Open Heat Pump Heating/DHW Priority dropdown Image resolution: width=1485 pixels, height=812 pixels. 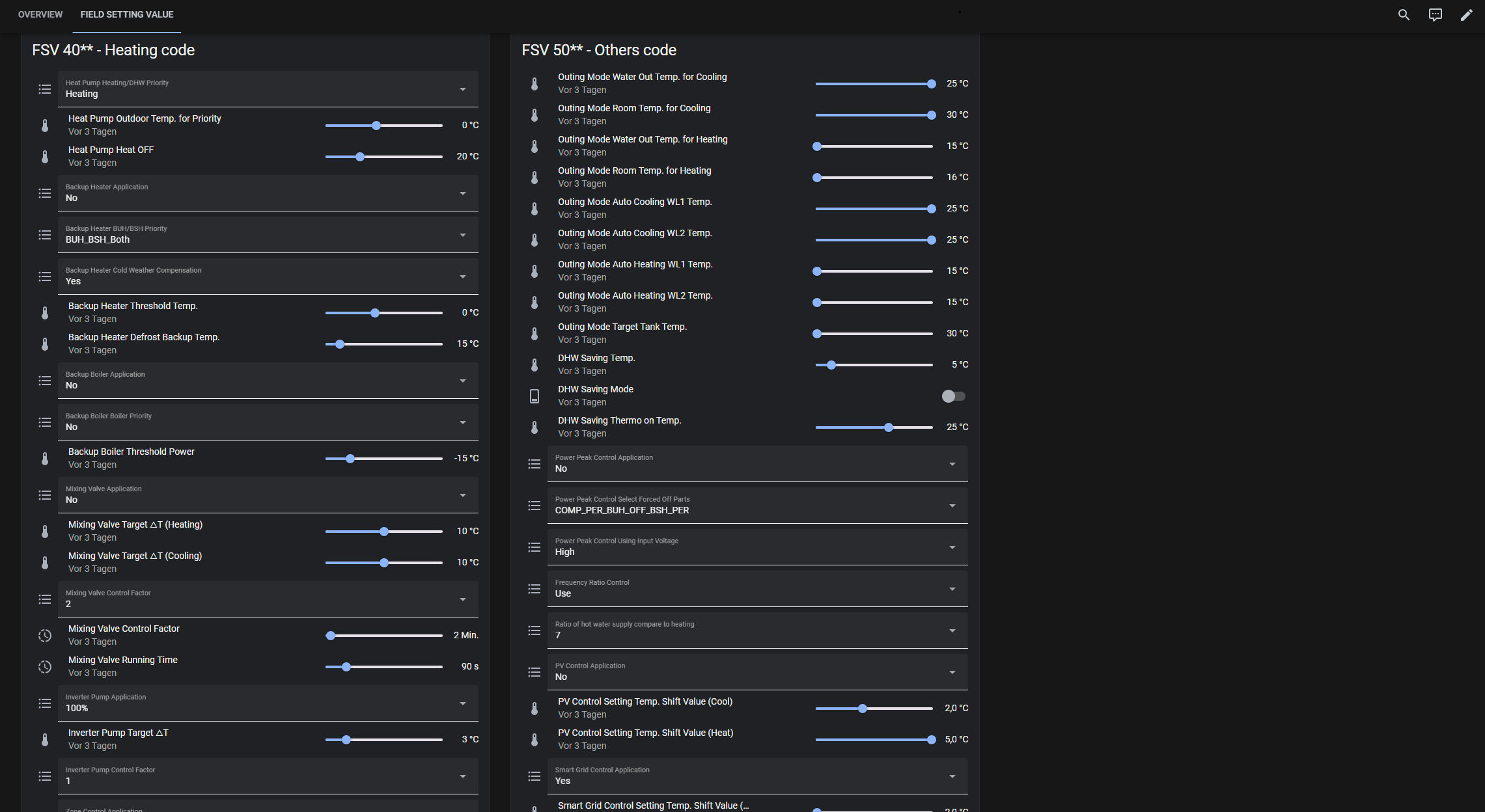point(268,89)
